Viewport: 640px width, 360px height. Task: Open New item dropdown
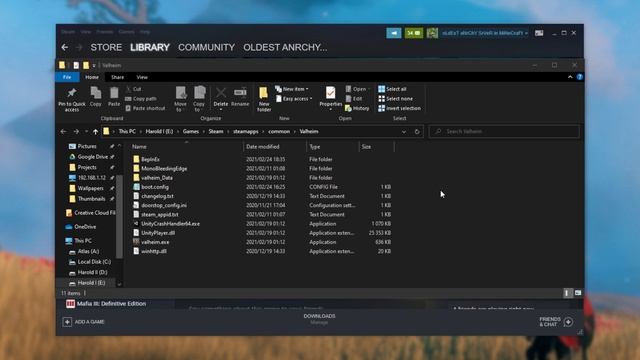[292, 89]
